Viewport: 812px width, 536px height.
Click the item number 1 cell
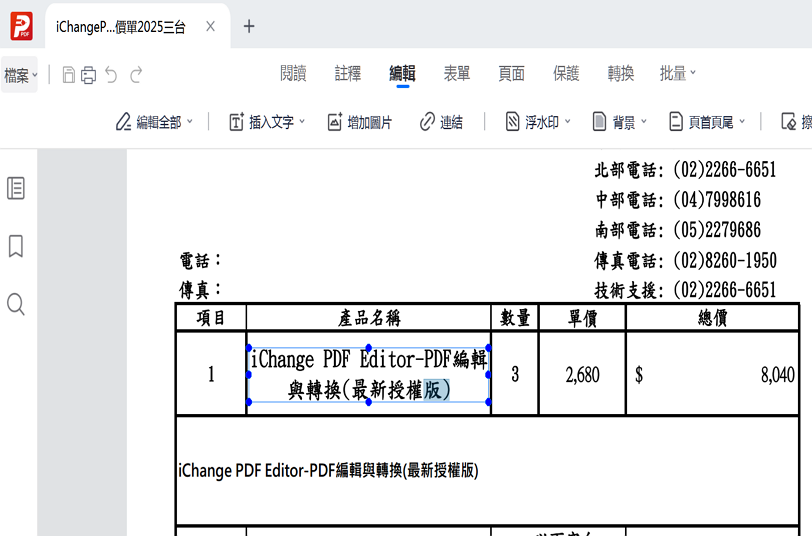tap(211, 374)
